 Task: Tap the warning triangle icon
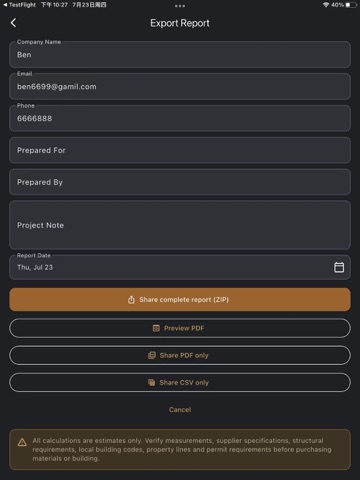point(22,442)
